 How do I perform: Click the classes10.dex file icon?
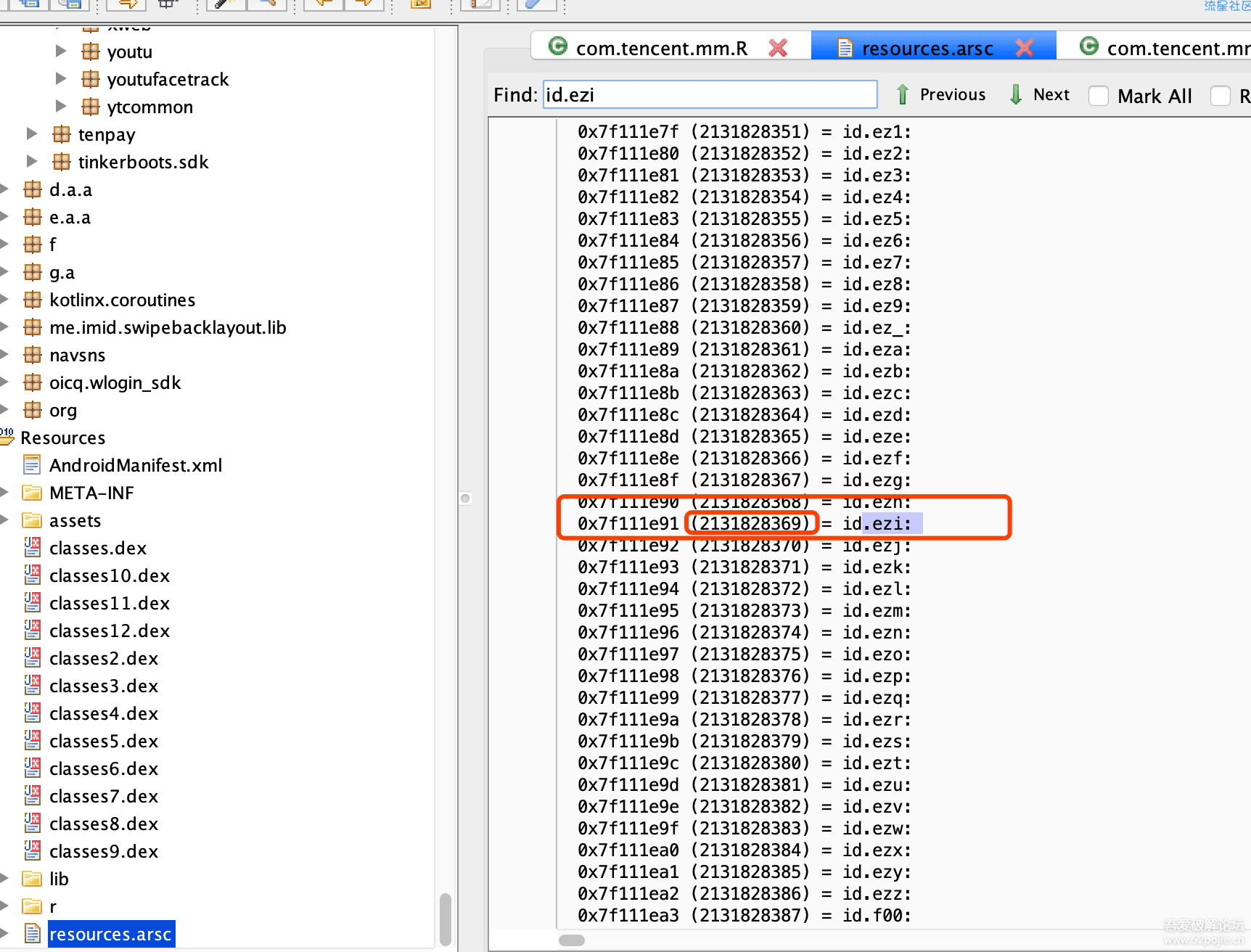coord(32,575)
